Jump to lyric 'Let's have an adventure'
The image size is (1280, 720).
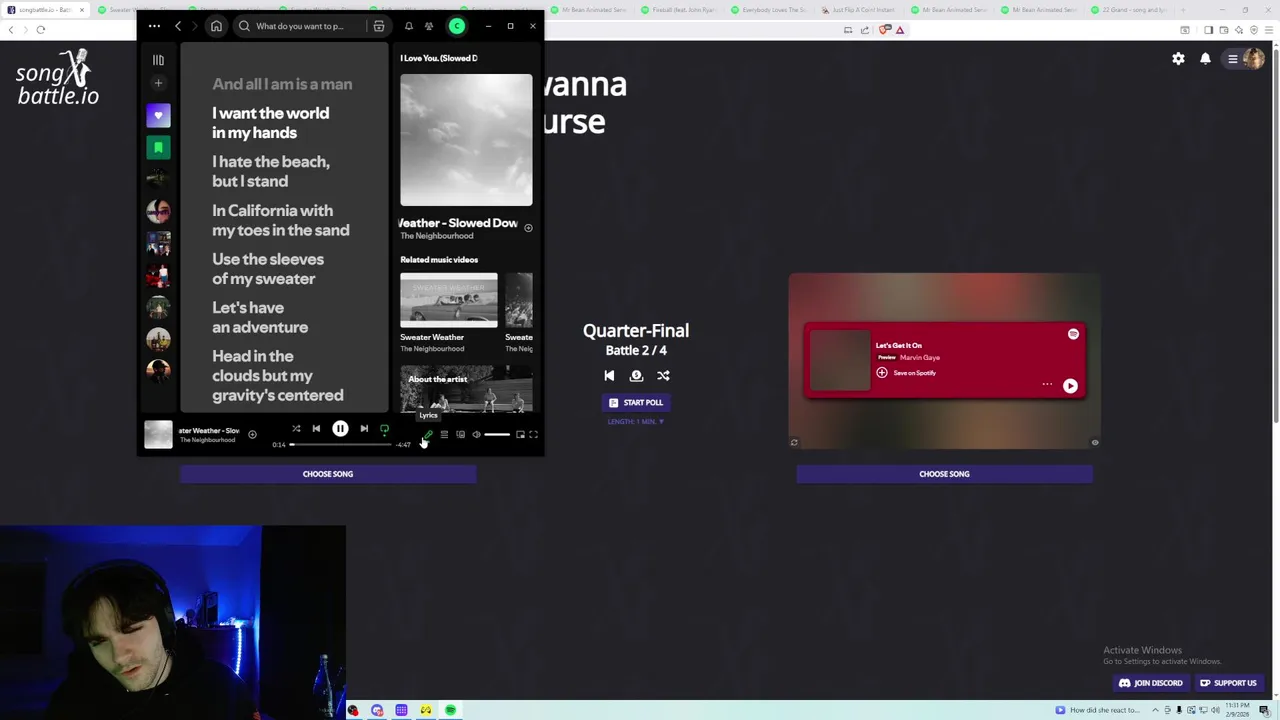[x=260, y=317]
